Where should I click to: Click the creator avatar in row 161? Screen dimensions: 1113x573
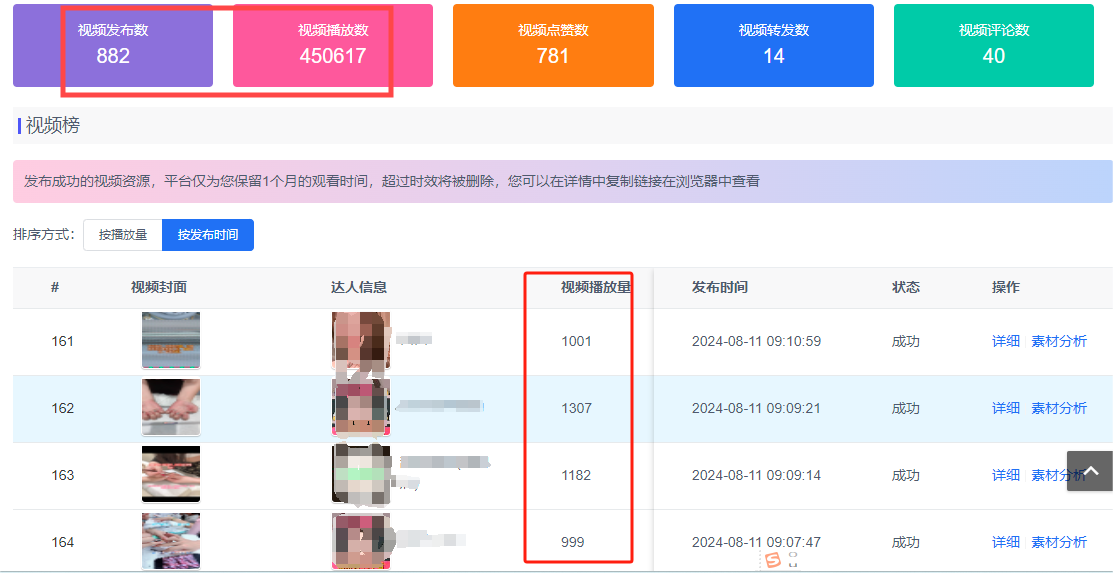(x=360, y=341)
